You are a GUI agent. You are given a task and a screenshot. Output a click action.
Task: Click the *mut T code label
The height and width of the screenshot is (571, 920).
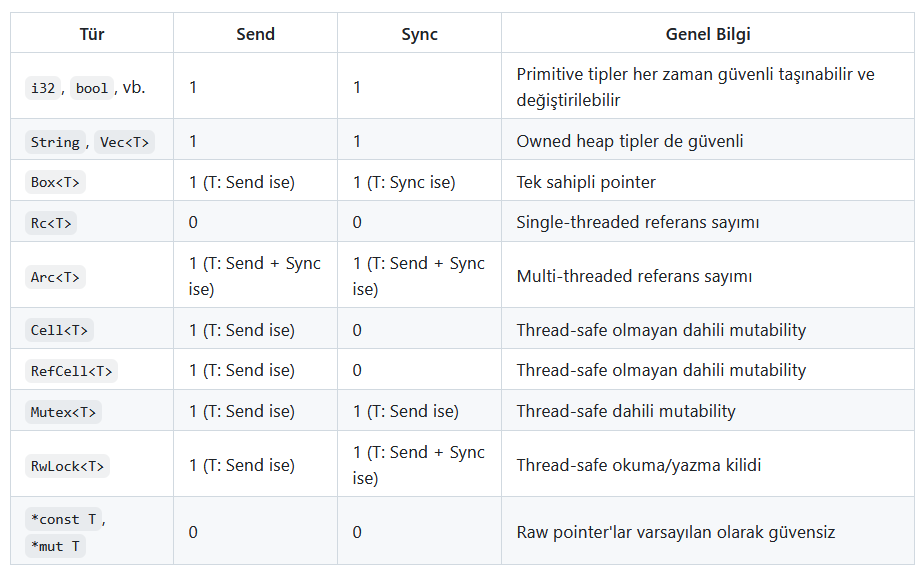pos(55,546)
